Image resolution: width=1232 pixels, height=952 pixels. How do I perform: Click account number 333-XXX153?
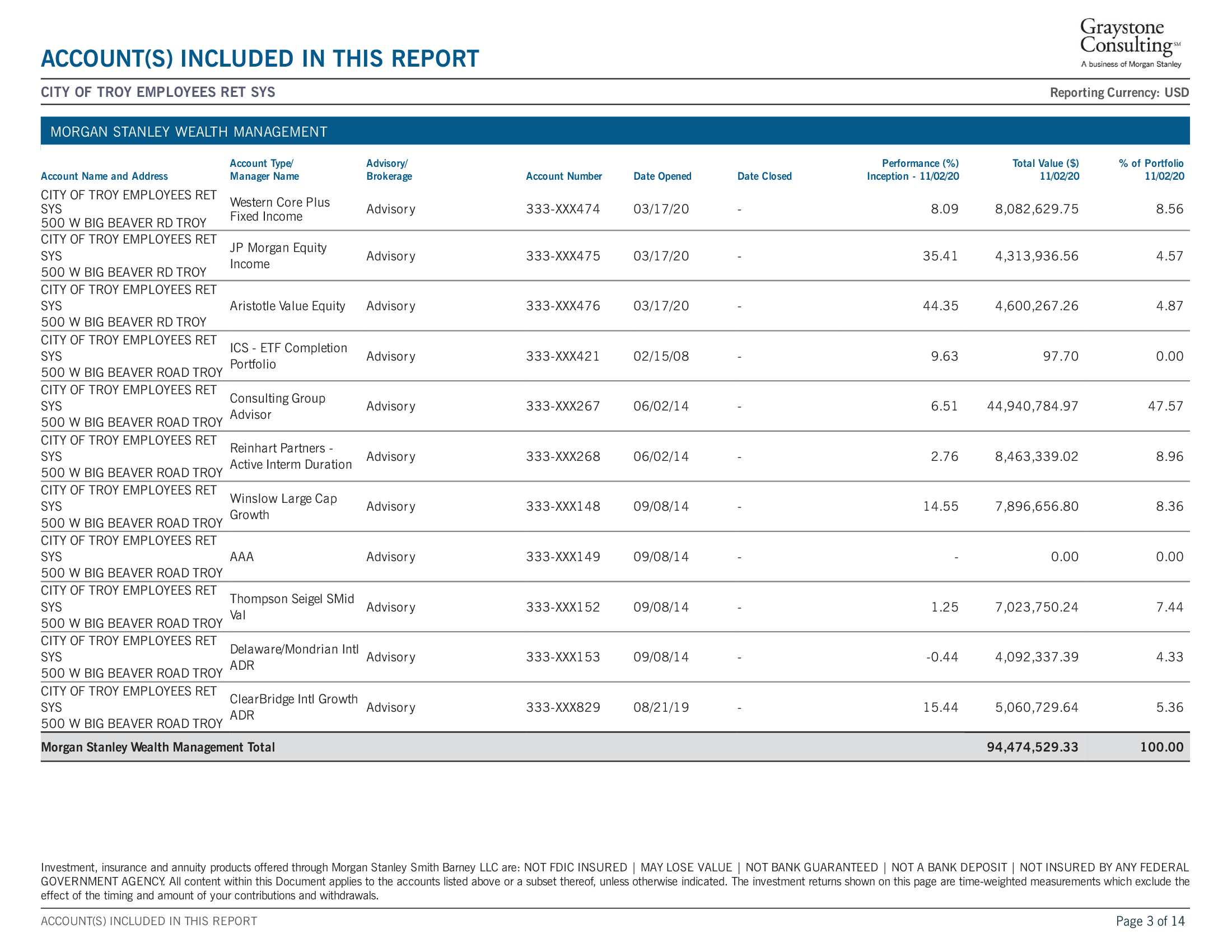coord(563,657)
